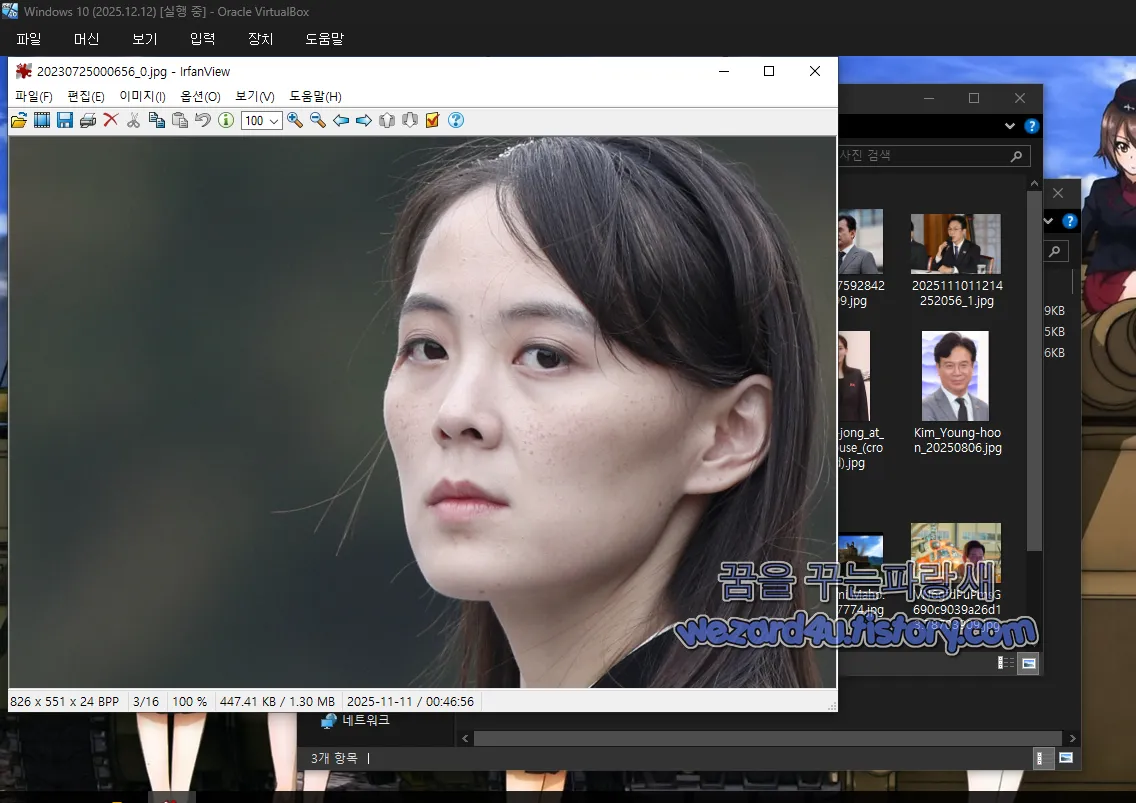Image resolution: width=1136 pixels, height=803 pixels.
Task: Open the VirtualBox 머신 menu
Action: [x=87, y=39]
